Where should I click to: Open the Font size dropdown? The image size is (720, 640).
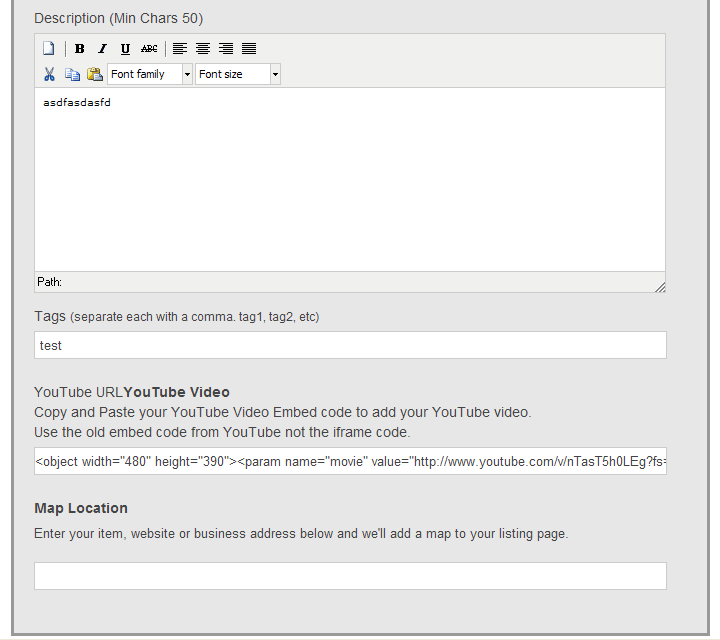tap(231, 74)
